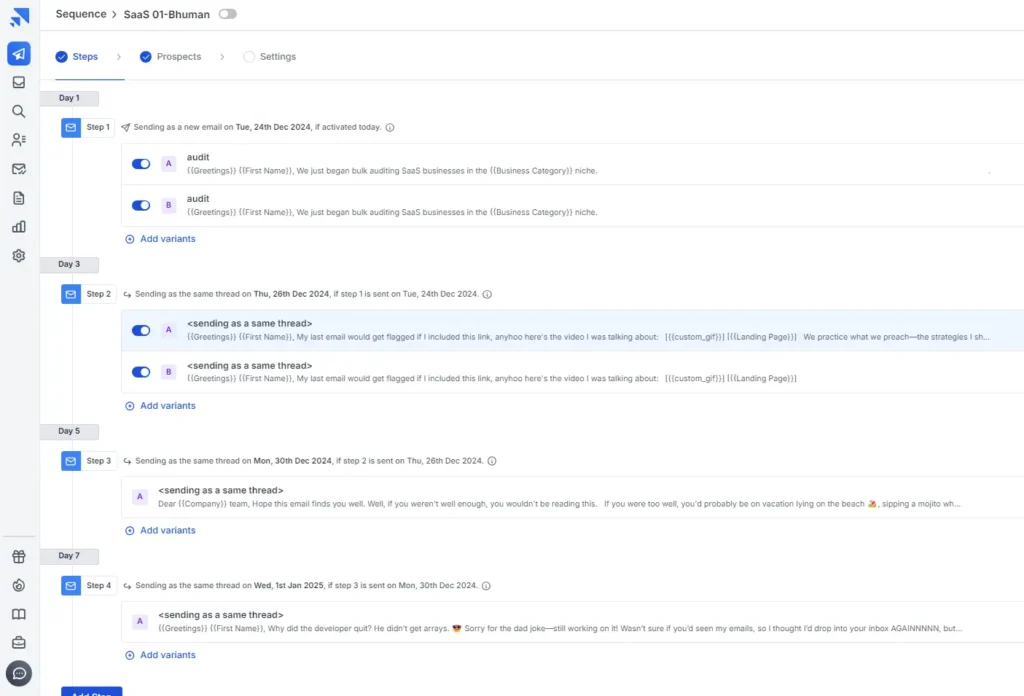Open the prospects people icon in sidebar
1024x696 pixels.
(x=19, y=140)
